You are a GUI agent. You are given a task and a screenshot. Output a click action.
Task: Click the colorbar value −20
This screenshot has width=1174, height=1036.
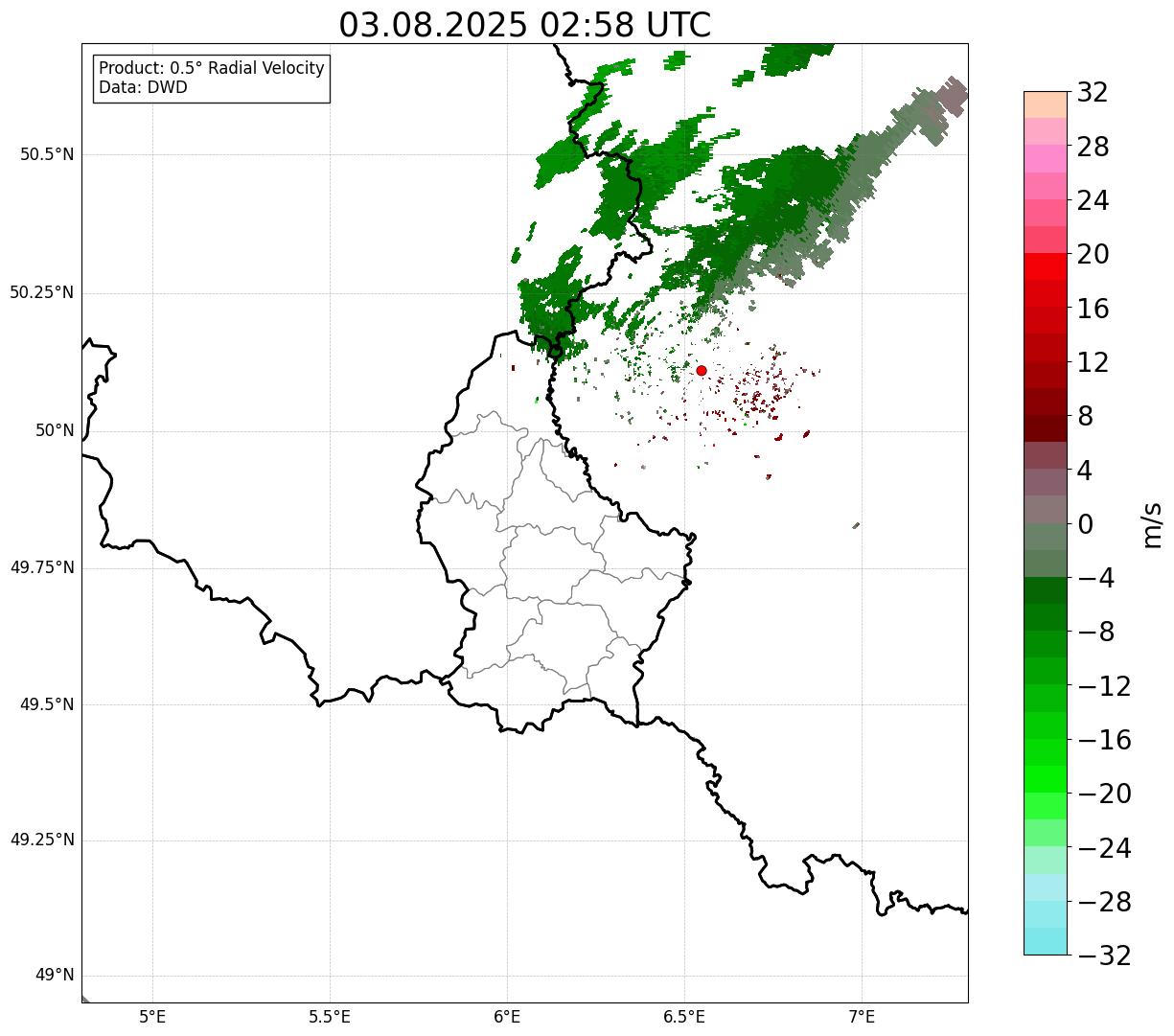point(1104,794)
